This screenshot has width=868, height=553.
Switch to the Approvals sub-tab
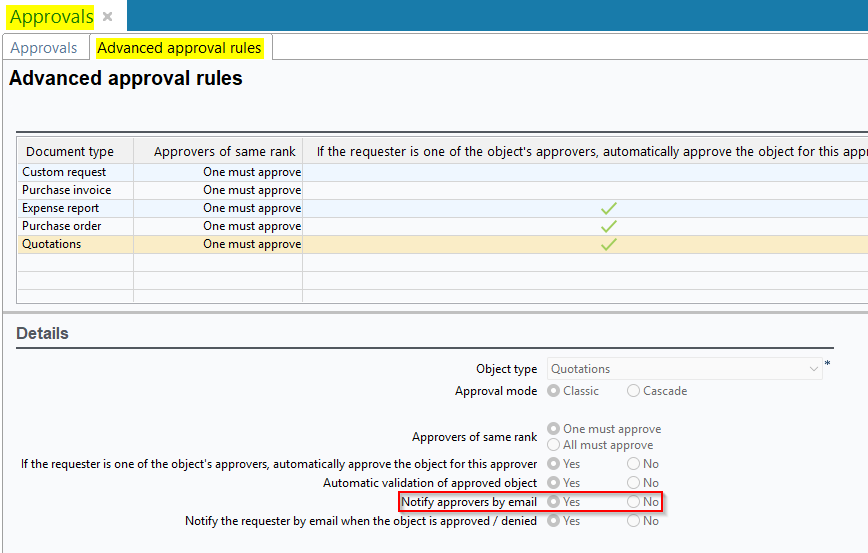tap(44, 48)
